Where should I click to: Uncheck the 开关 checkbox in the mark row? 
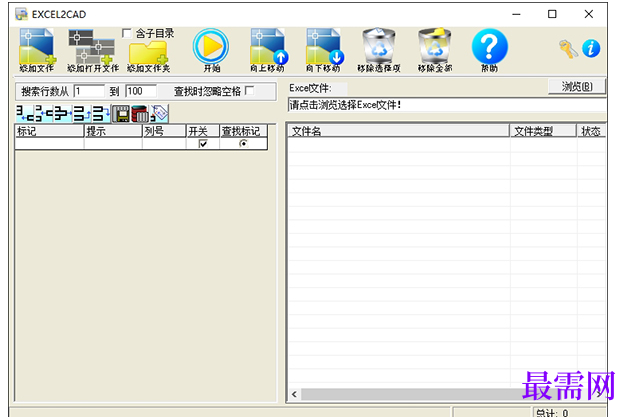(x=203, y=143)
